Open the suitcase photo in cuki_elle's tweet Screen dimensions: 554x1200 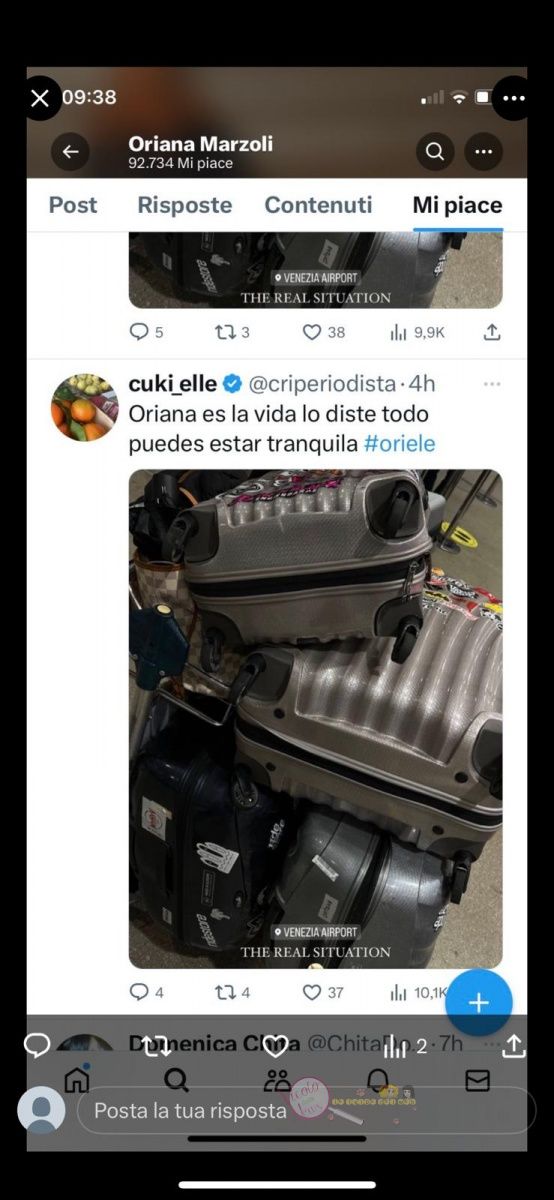(315, 719)
